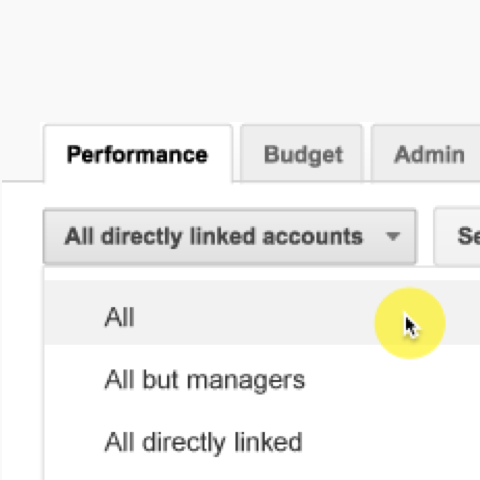The image size is (480, 480).
Task: Switch to the Budget tab
Action: (302, 153)
